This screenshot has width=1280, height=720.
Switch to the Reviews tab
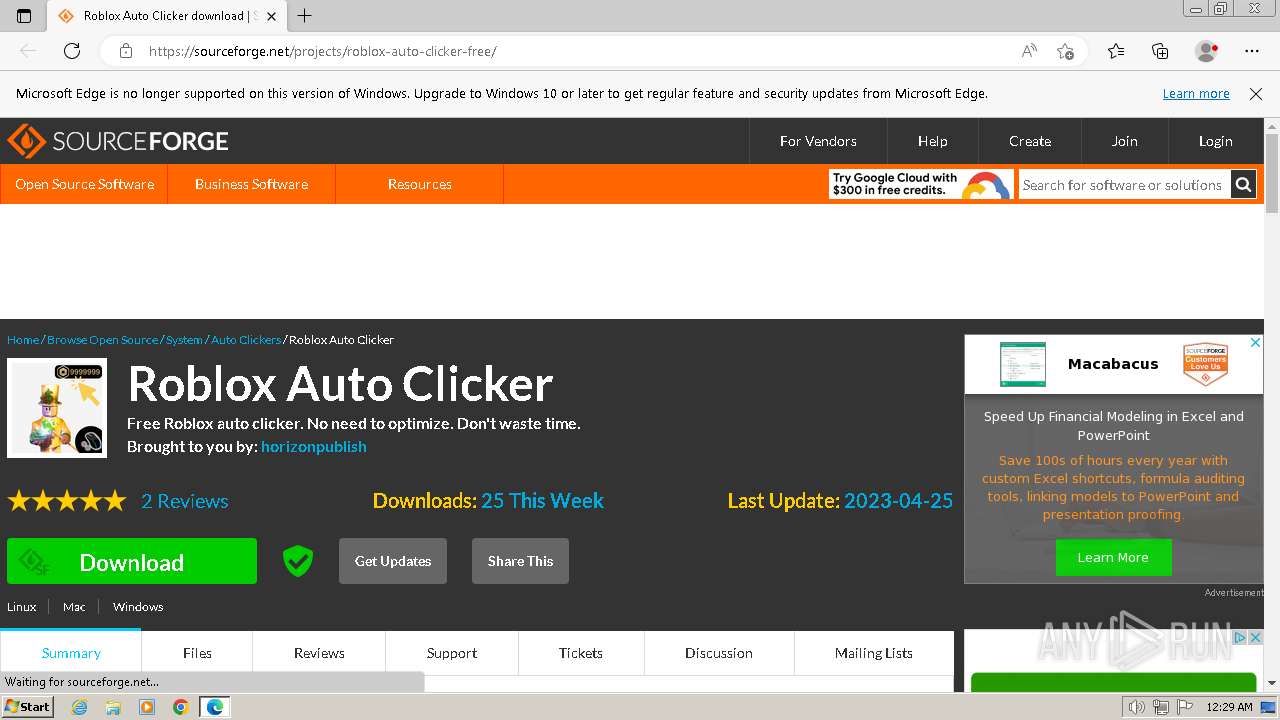319,653
